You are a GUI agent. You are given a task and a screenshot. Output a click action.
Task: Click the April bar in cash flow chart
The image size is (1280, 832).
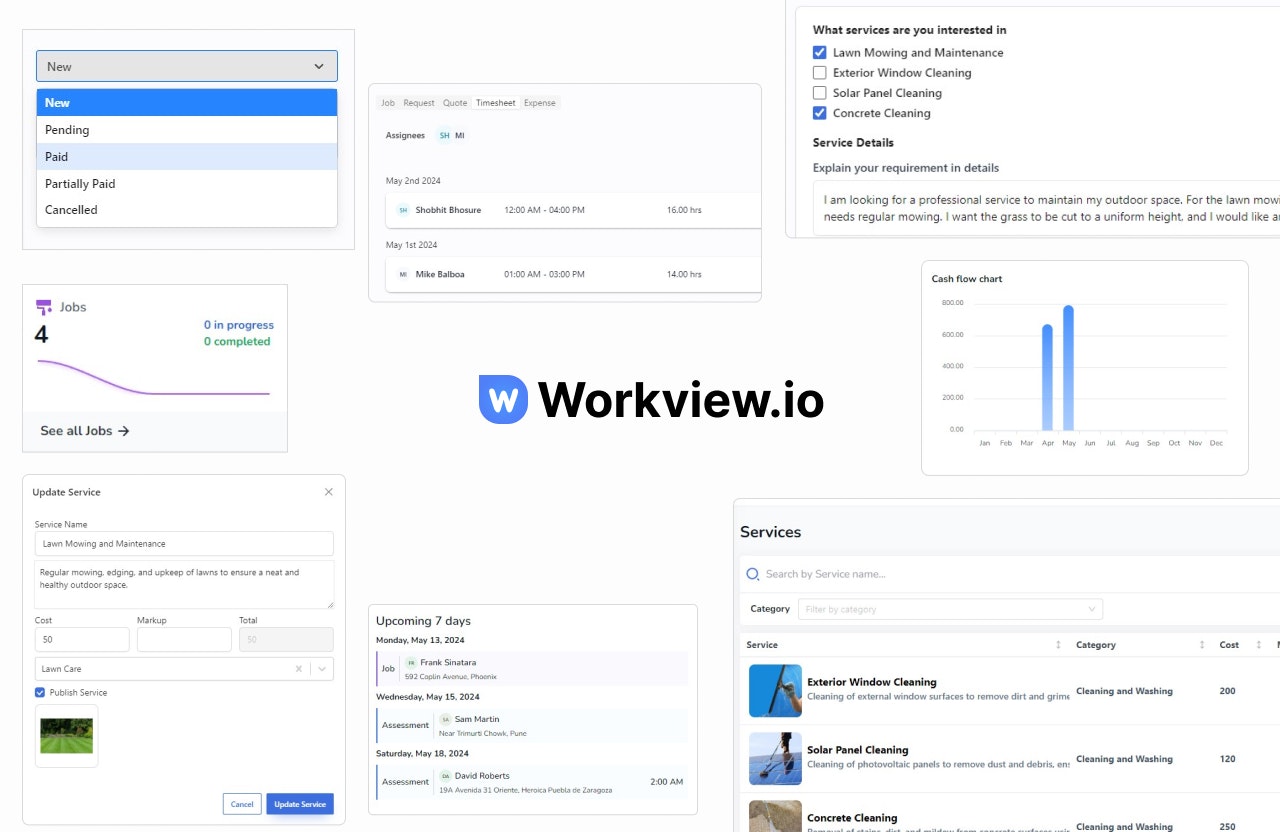(1047, 377)
